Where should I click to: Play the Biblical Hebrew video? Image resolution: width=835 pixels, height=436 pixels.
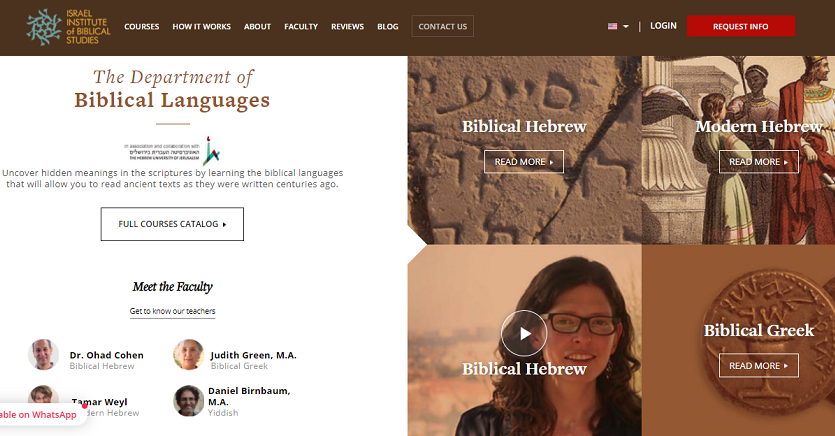(524, 333)
